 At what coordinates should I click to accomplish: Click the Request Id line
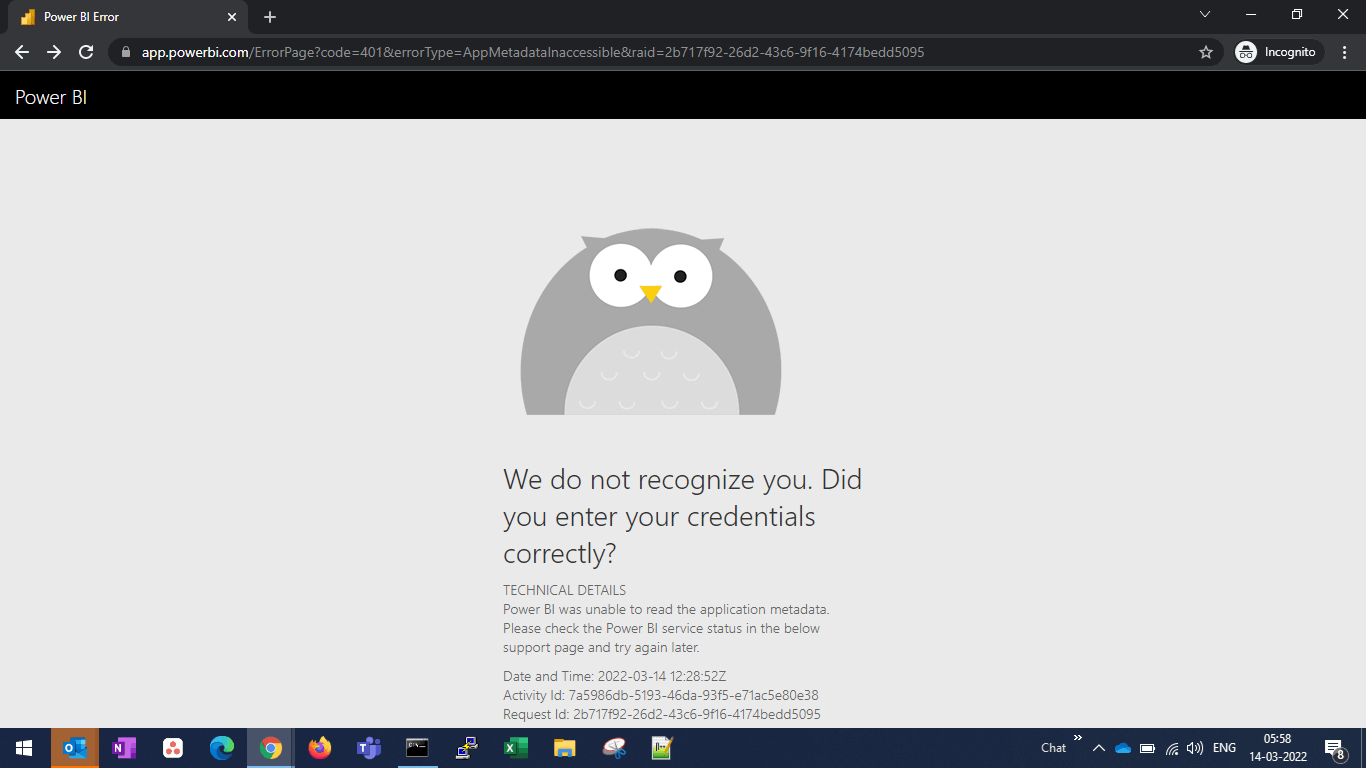click(662, 714)
